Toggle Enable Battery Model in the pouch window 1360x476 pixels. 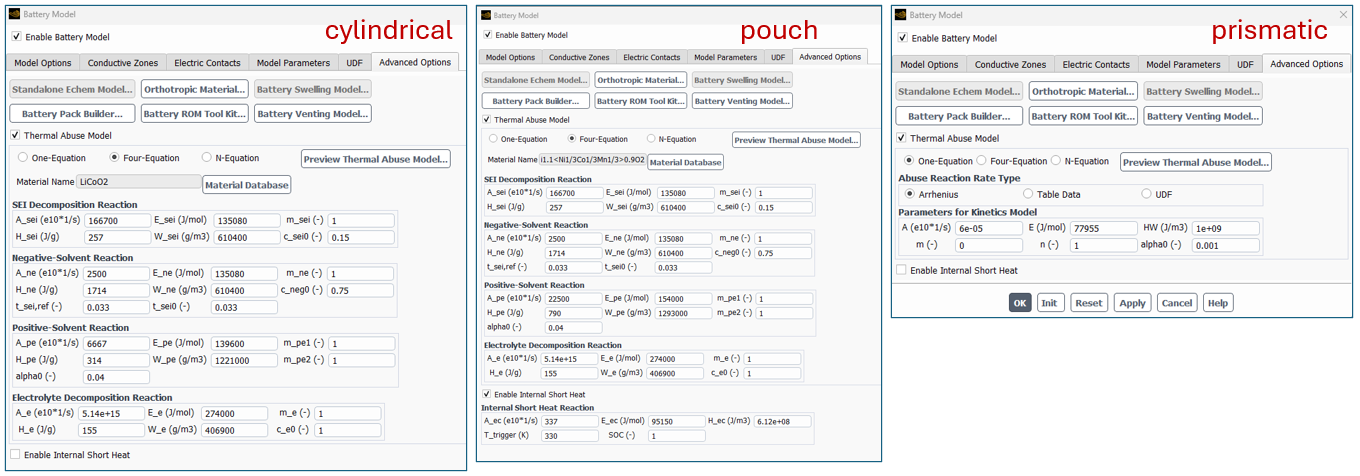click(x=487, y=35)
